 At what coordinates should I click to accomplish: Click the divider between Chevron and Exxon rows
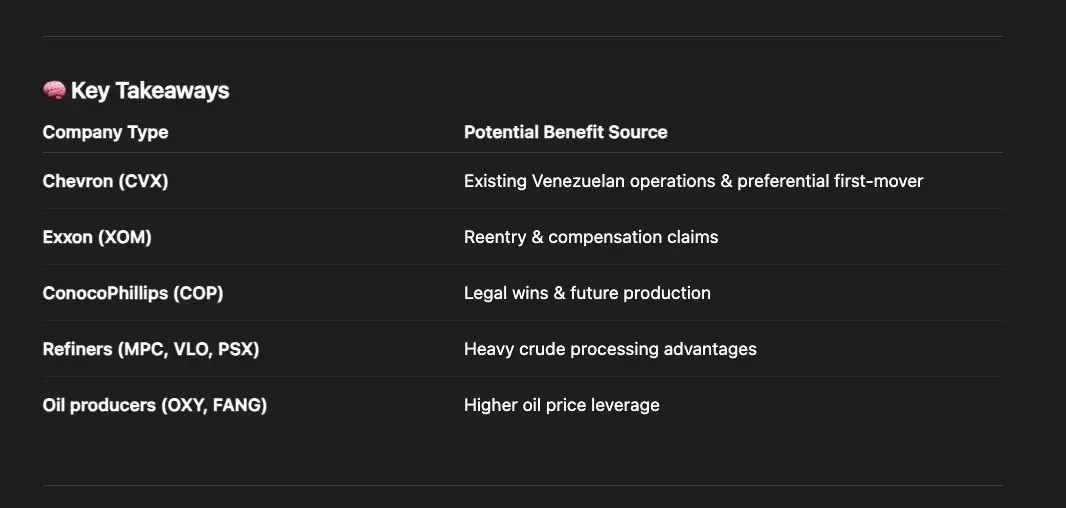pyautogui.click(x=522, y=209)
